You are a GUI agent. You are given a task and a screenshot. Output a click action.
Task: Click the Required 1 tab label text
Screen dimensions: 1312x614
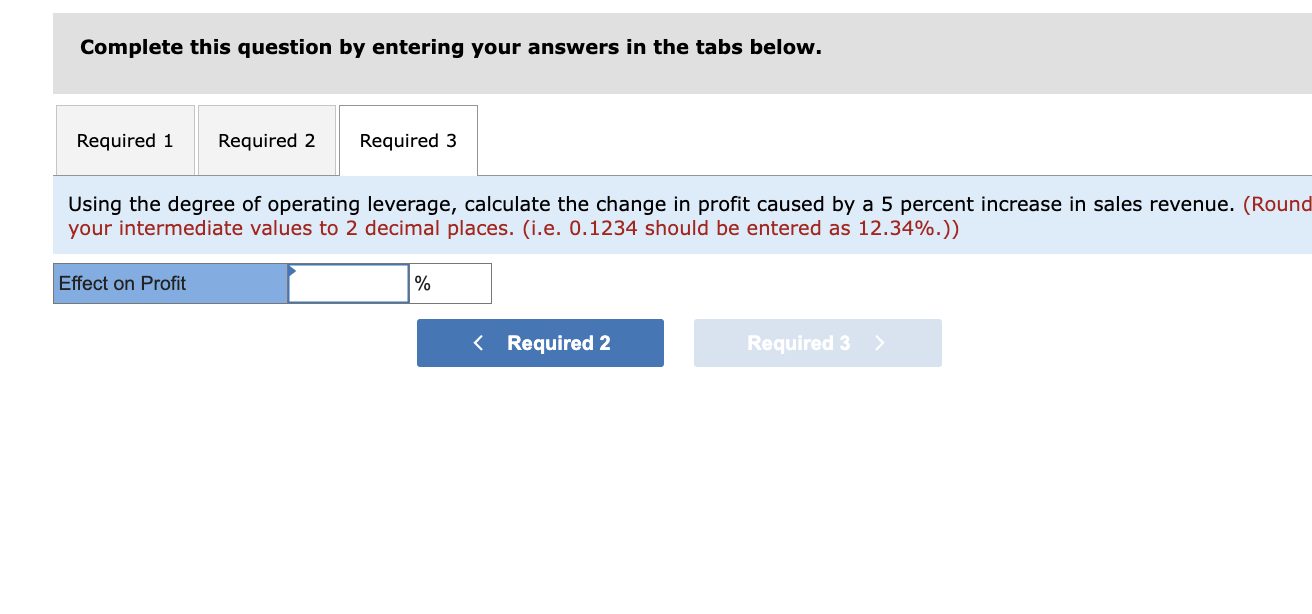pyautogui.click(x=125, y=140)
